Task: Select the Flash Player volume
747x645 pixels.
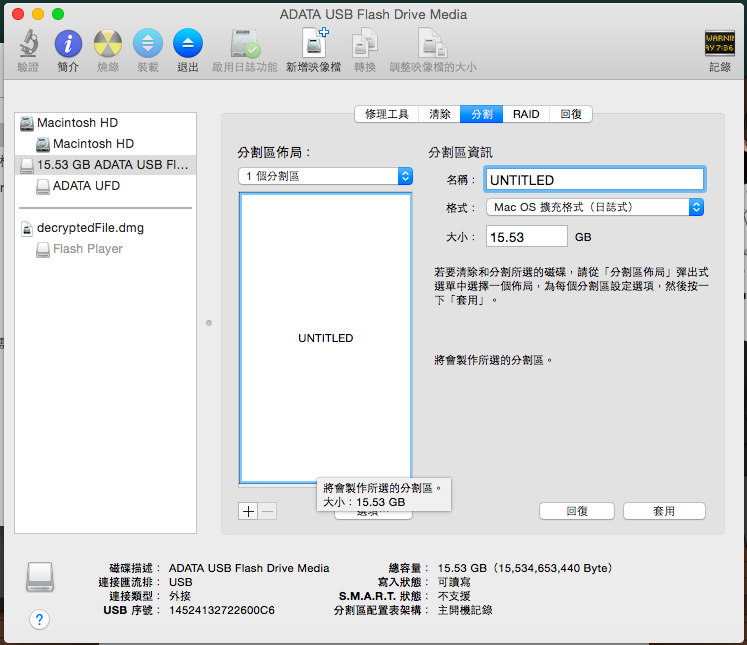Action: click(x=105, y=249)
